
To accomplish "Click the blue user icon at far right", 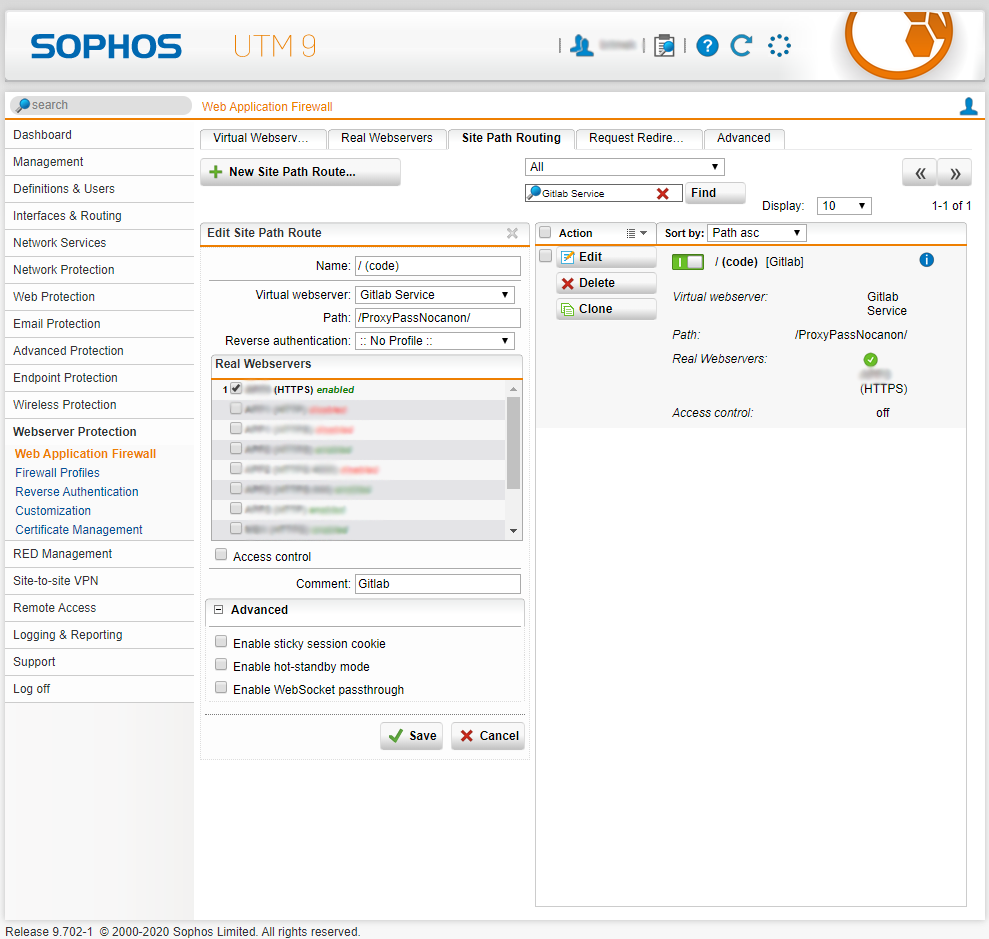I will (x=968, y=106).
